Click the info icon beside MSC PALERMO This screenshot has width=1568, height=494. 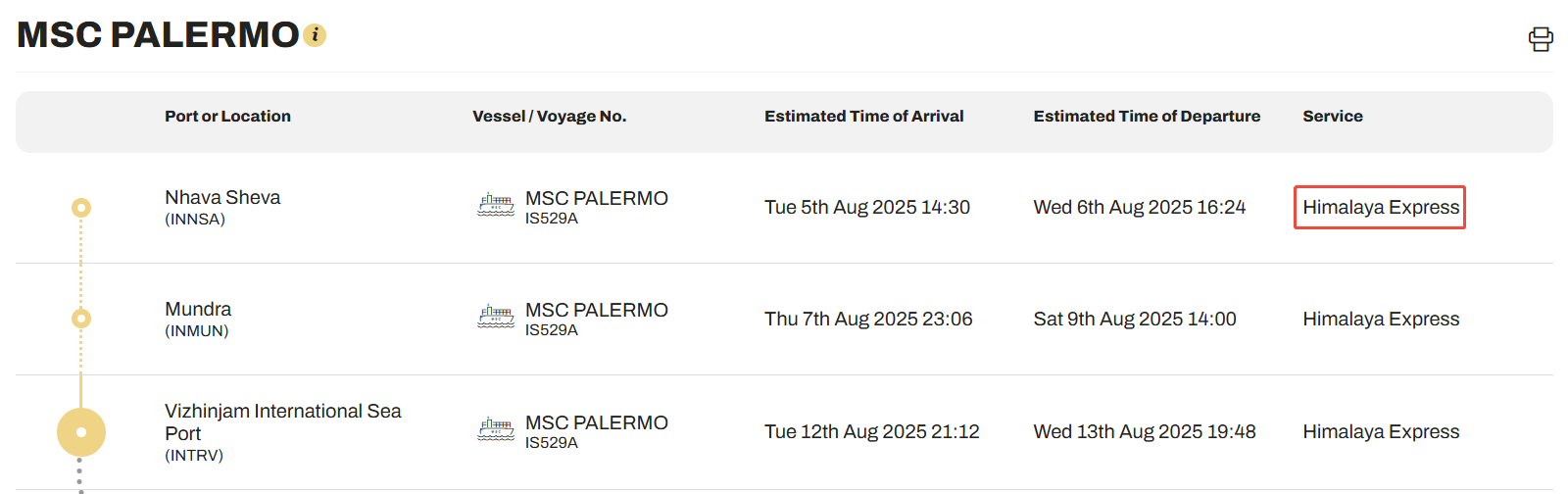(x=315, y=35)
